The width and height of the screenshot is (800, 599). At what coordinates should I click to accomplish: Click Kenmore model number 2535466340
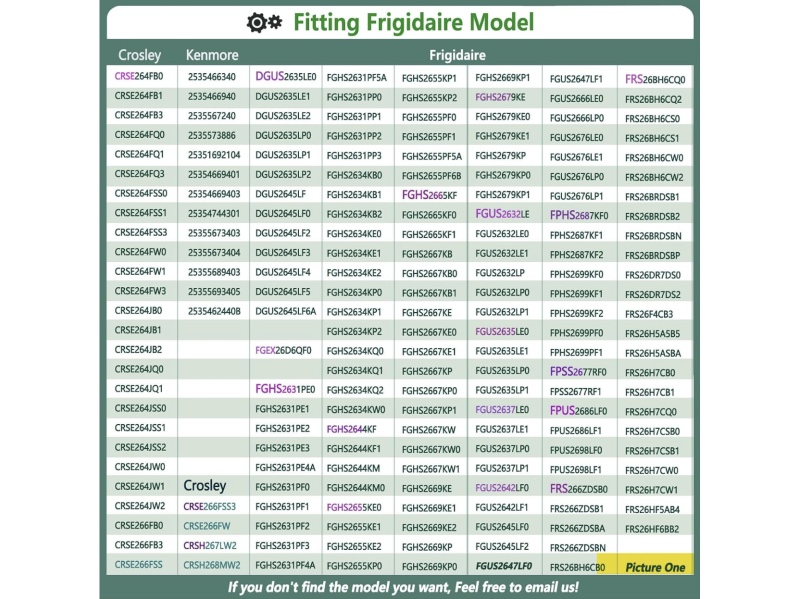(x=212, y=77)
